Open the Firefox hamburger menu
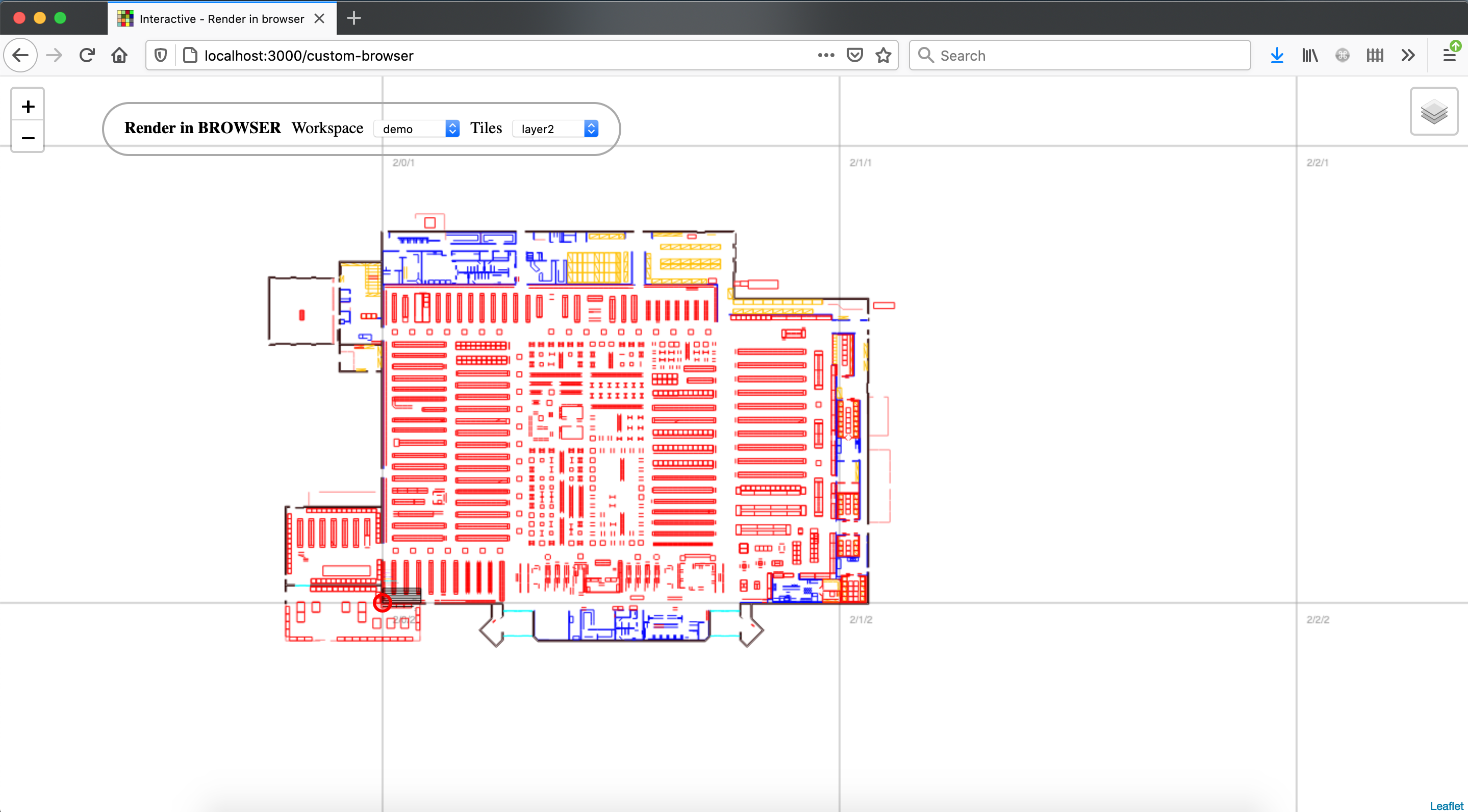This screenshot has width=1468, height=812. click(x=1449, y=55)
